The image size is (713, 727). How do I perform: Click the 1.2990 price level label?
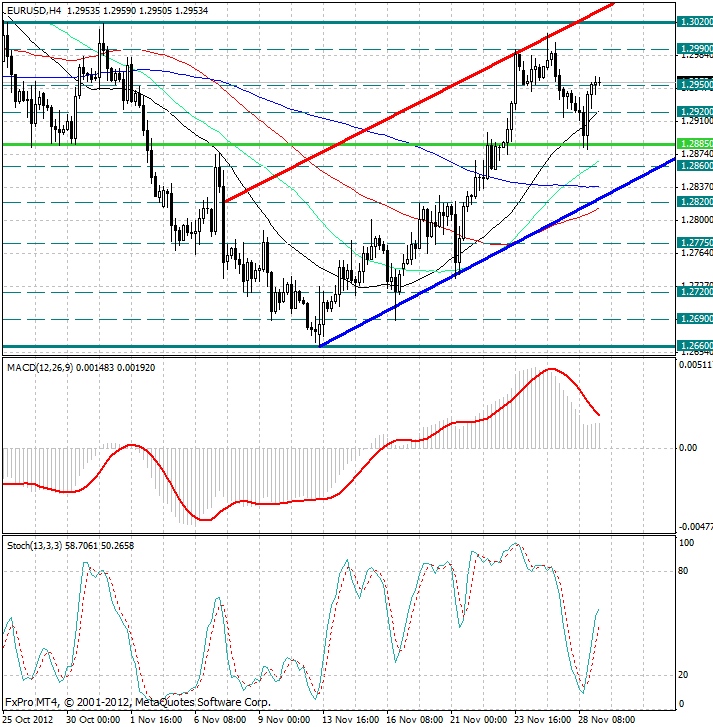tap(694, 49)
